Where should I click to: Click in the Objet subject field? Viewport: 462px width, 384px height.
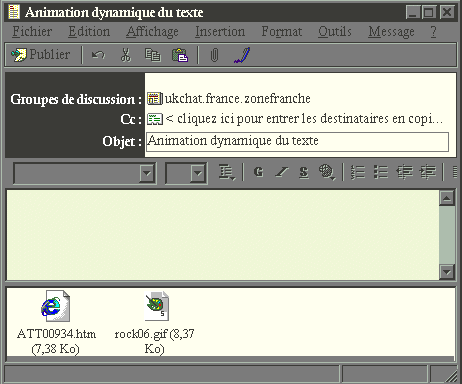coord(297,142)
